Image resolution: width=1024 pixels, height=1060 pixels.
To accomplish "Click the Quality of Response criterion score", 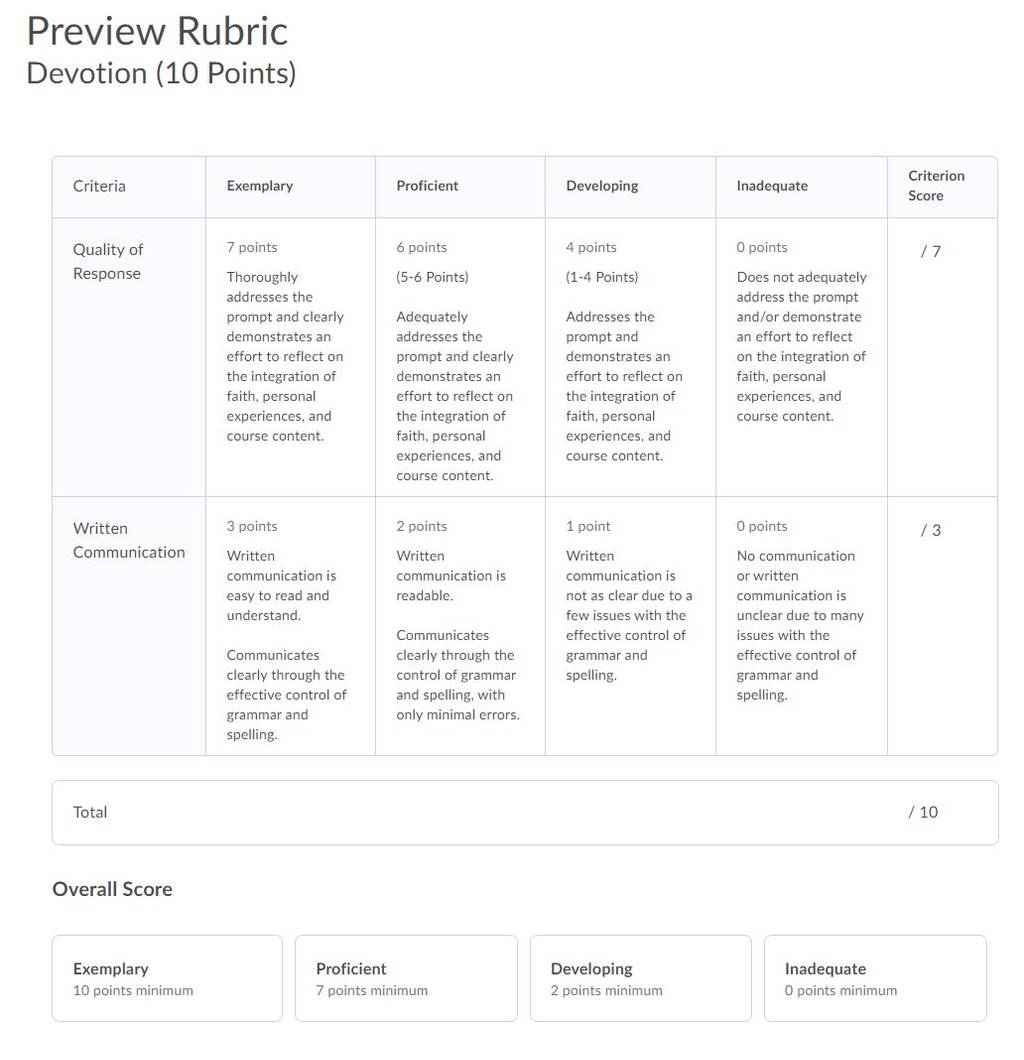I will pos(931,251).
